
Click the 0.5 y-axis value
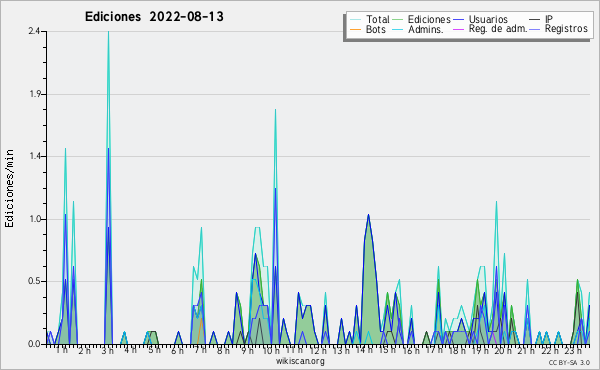tap(34, 282)
